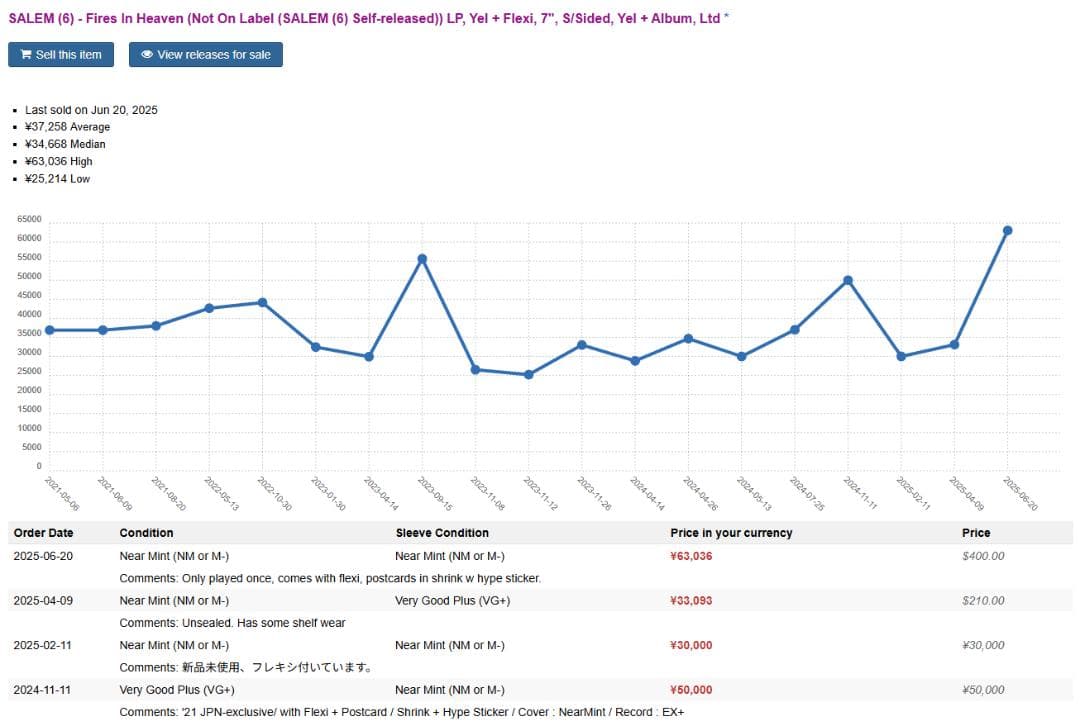Image resolution: width=1080 pixels, height=726 pixels.
Task: Click the Sleeve Condition column header
Action: pos(442,533)
